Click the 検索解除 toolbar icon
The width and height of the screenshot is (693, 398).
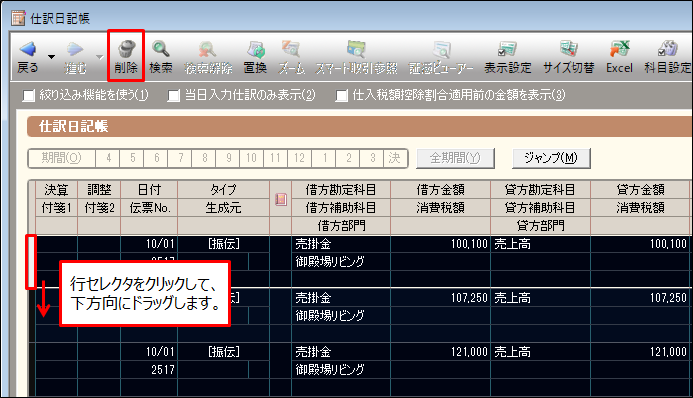coord(207,49)
